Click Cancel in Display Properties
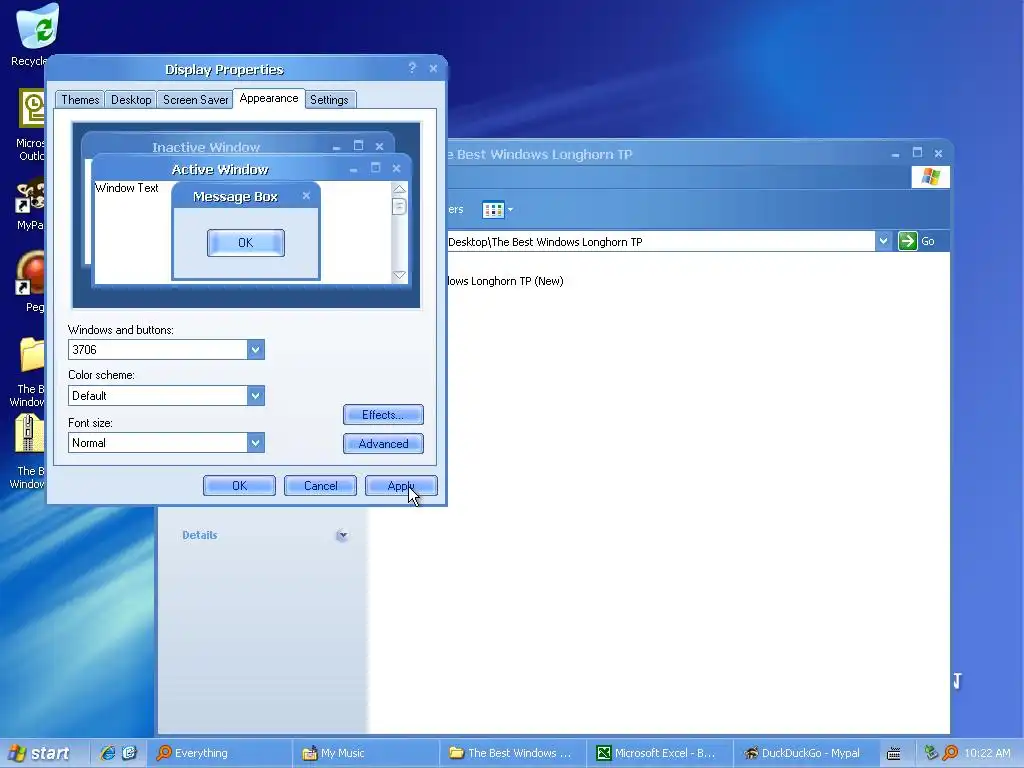 (x=320, y=485)
